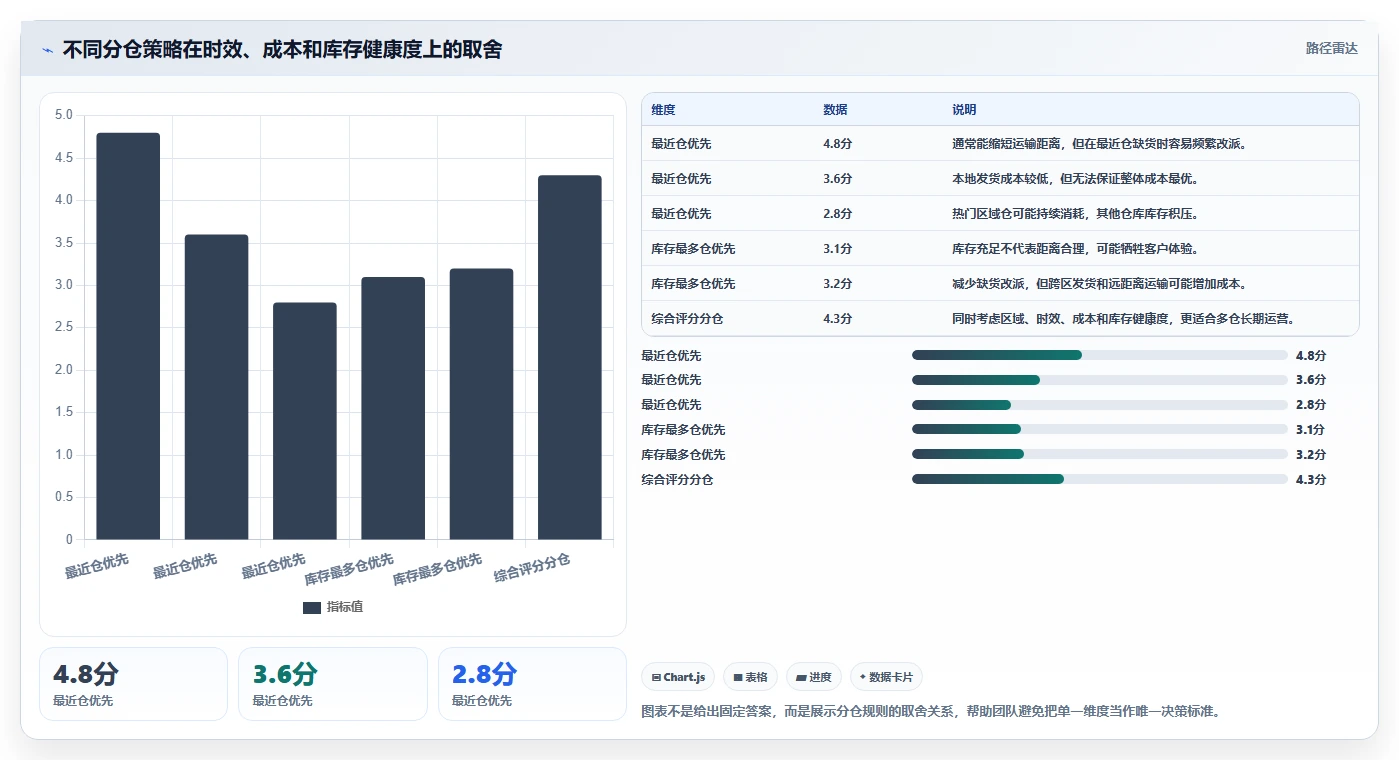Viewport: 1399px width, 760px height.
Task: Click the Chart.js chip icon
Action: click(x=656, y=678)
